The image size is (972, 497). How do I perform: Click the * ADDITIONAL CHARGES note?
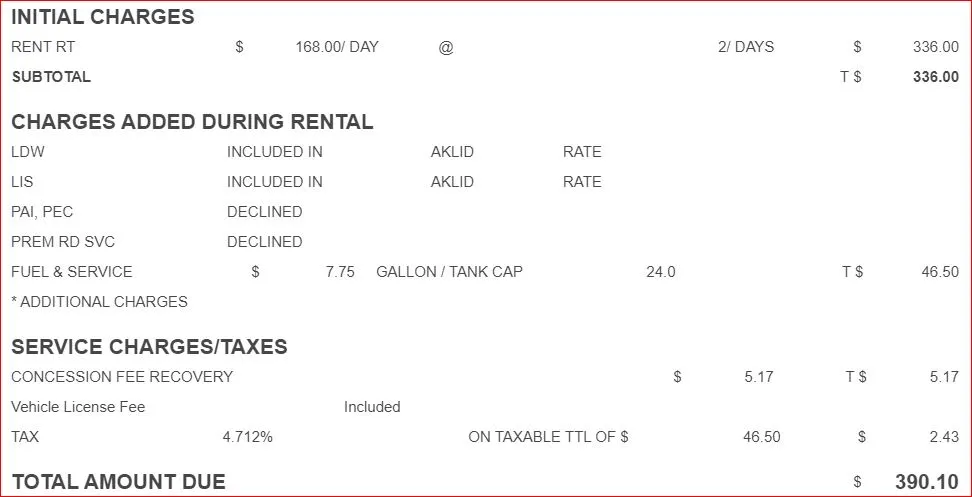click(99, 302)
